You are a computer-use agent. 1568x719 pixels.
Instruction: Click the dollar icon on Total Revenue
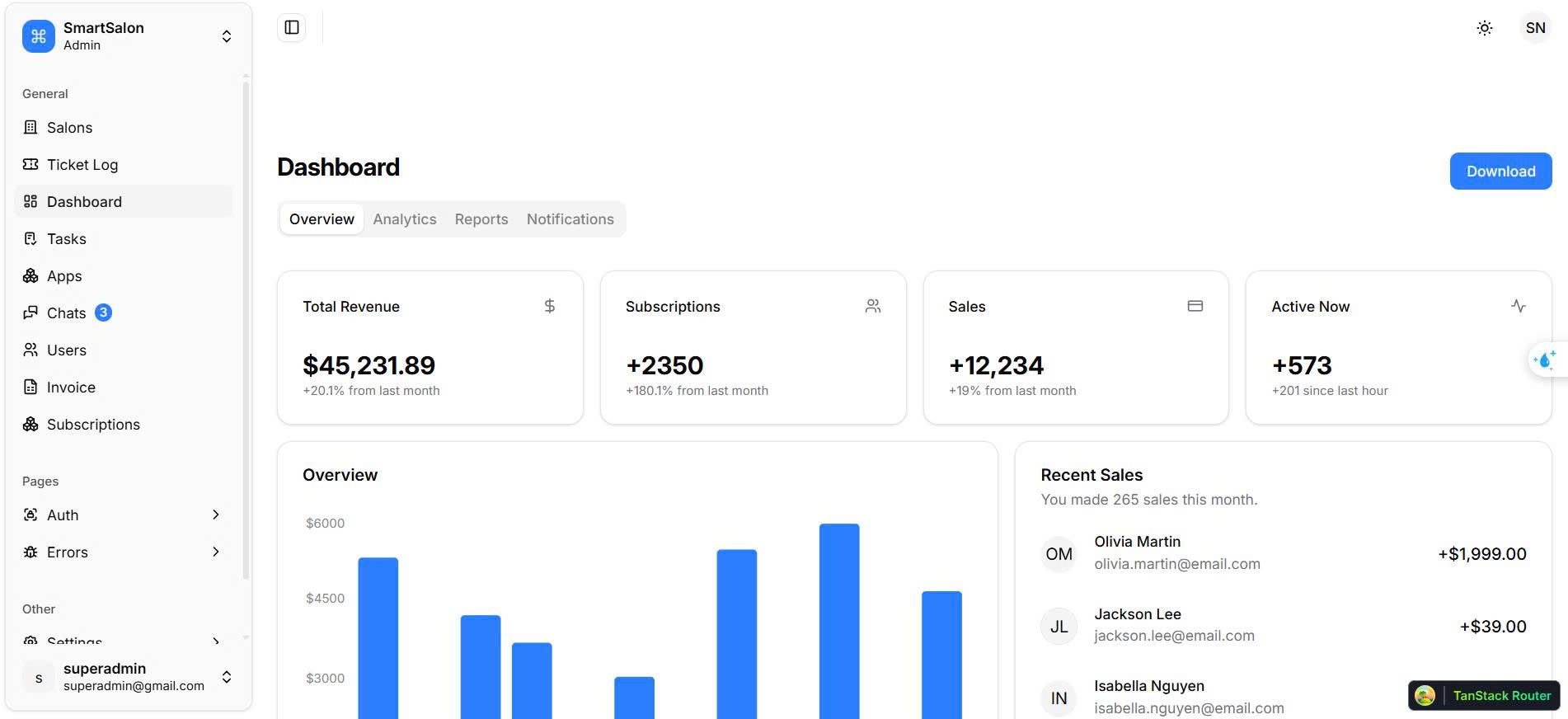tap(550, 306)
